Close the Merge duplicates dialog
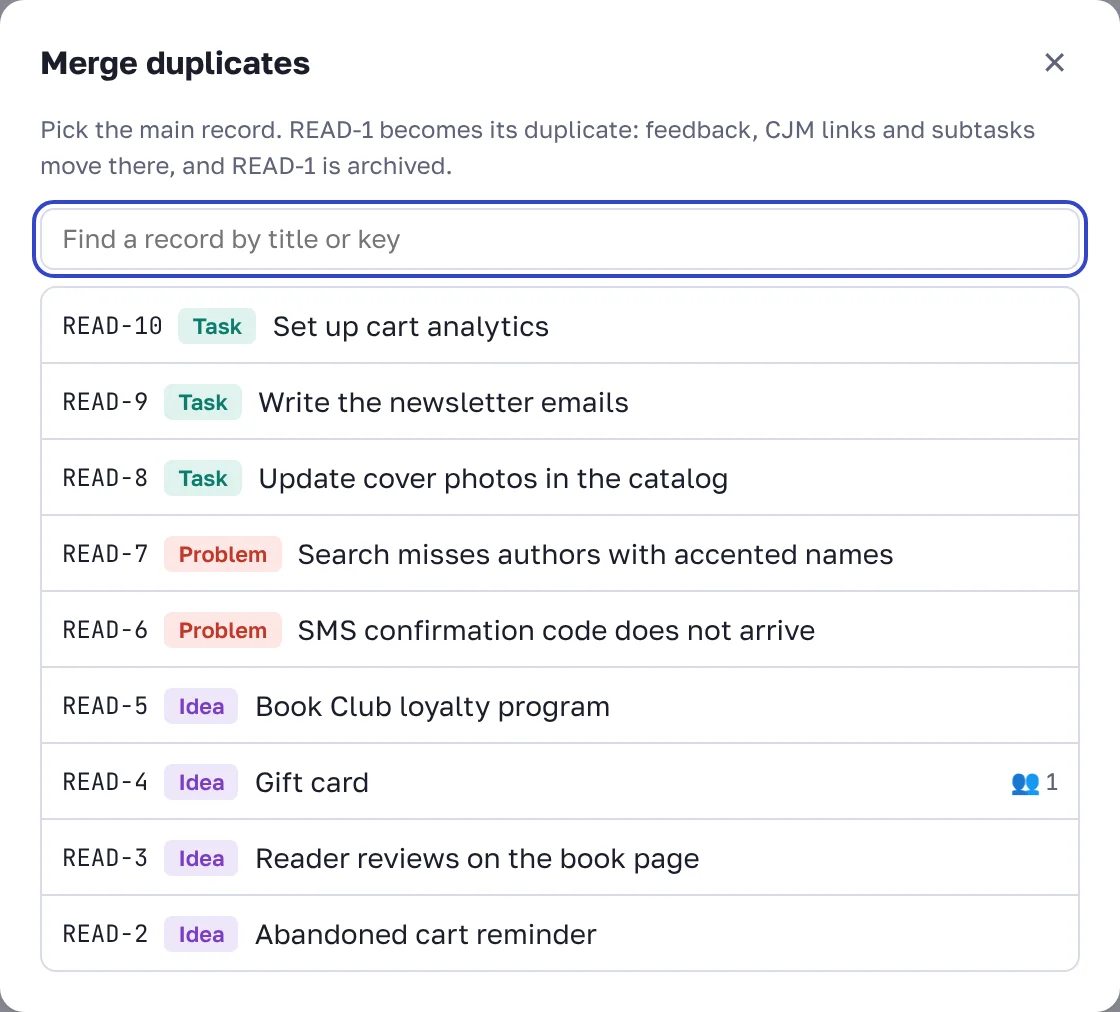The width and height of the screenshot is (1120, 1012). 1054,63
